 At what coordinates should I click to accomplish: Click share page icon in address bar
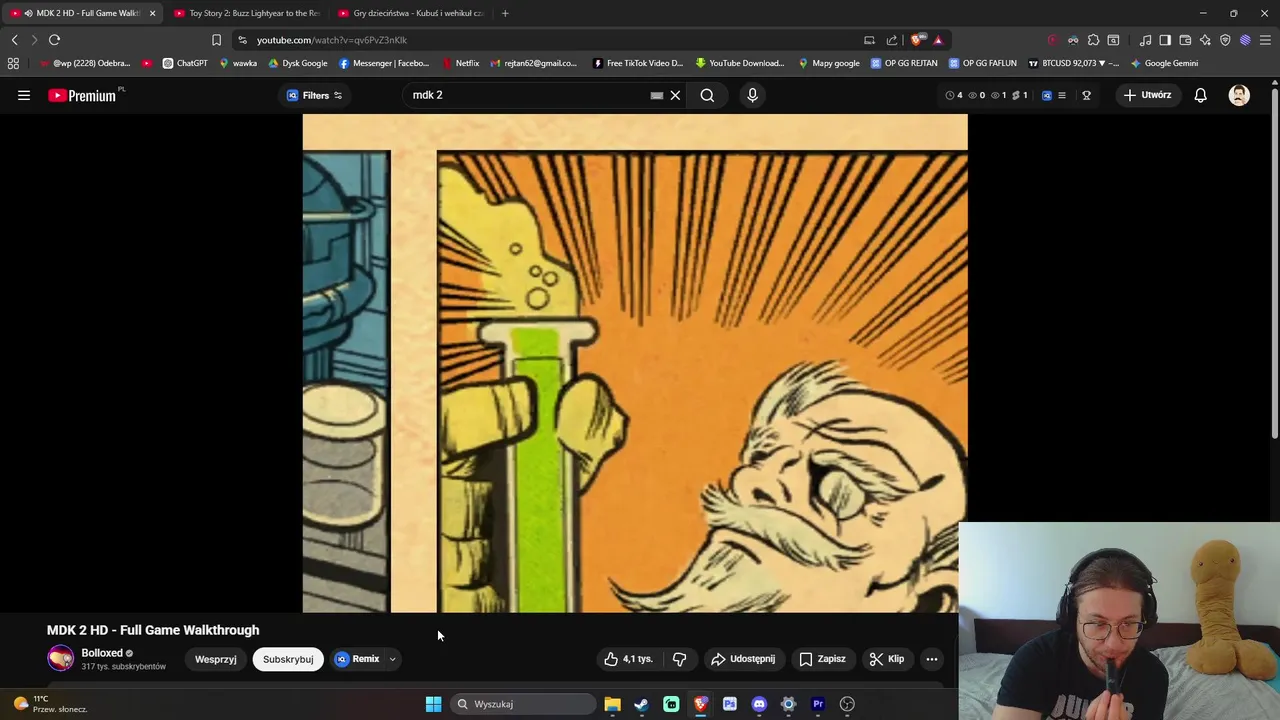pyautogui.click(x=892, y=40)
